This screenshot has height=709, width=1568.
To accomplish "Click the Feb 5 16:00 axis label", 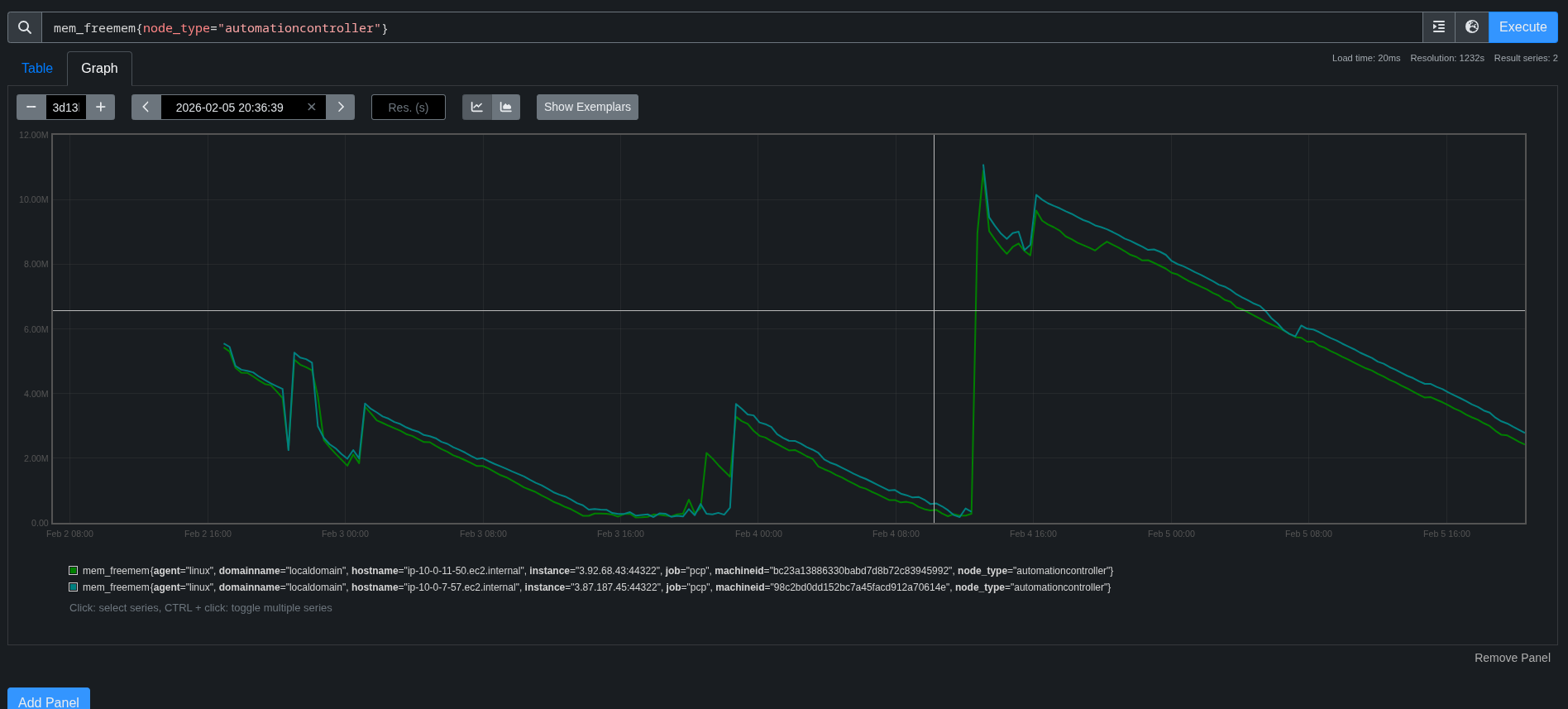I will [1446, 534].
